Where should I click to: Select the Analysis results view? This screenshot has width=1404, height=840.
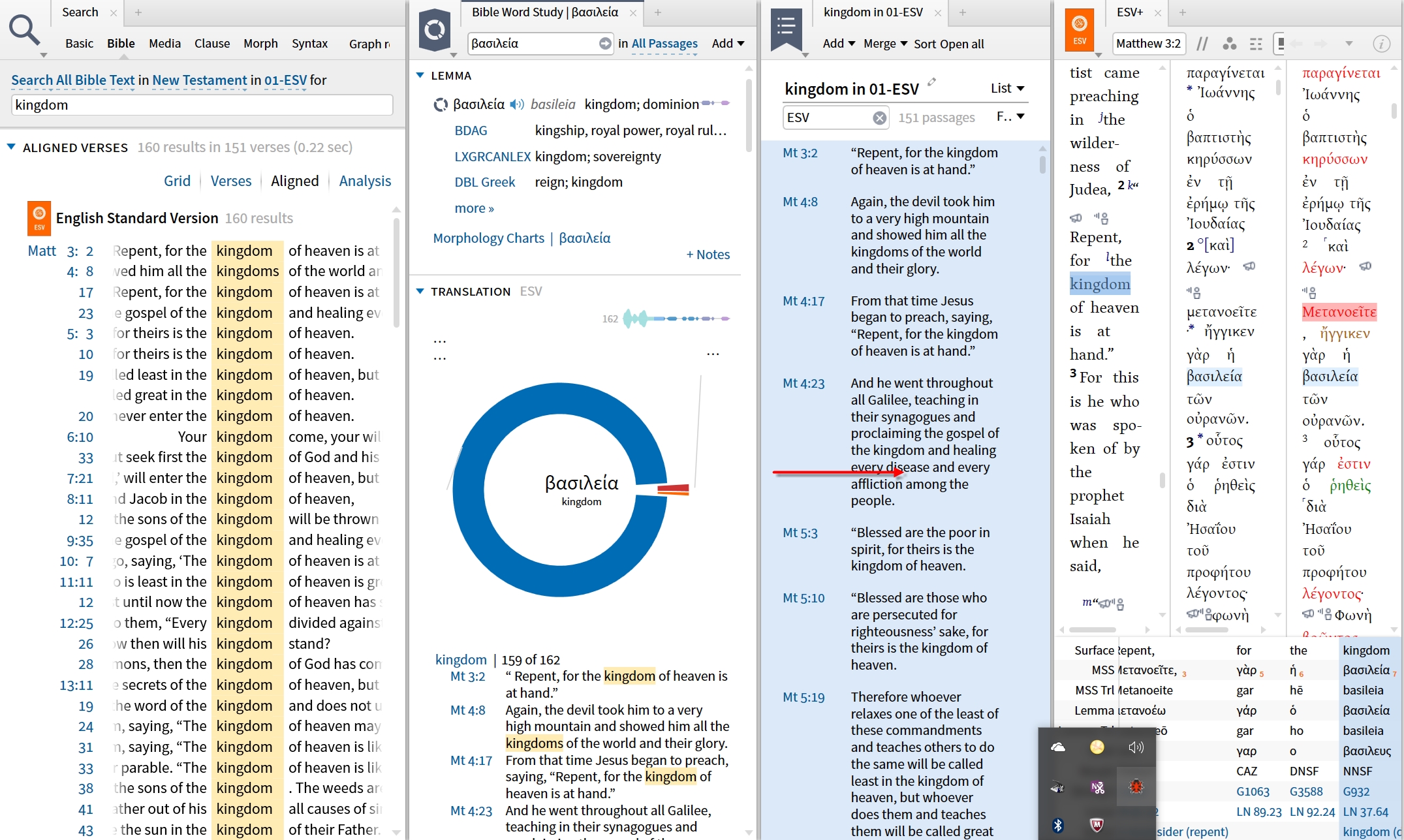tap(365, 181)
